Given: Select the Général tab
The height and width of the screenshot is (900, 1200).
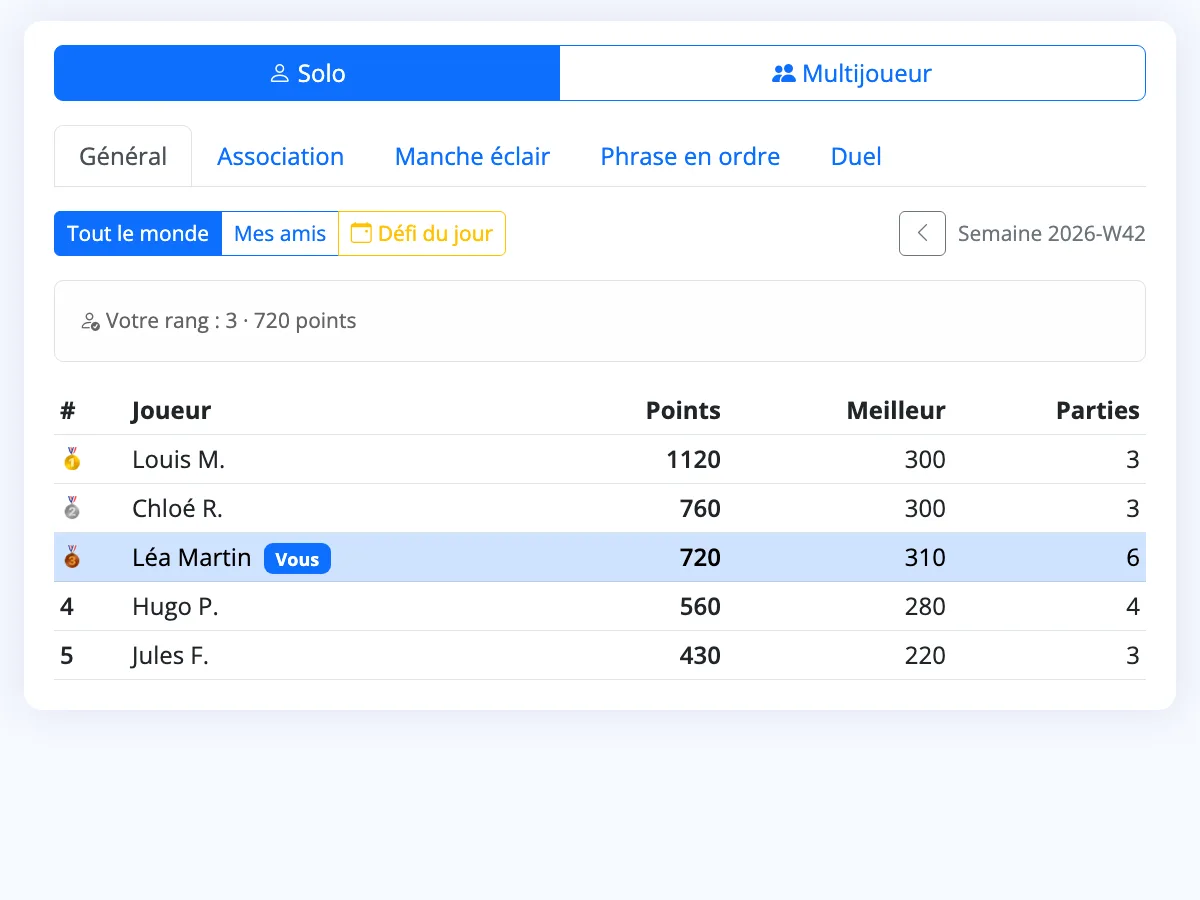Looking at the screenshot, I should 123,157.
